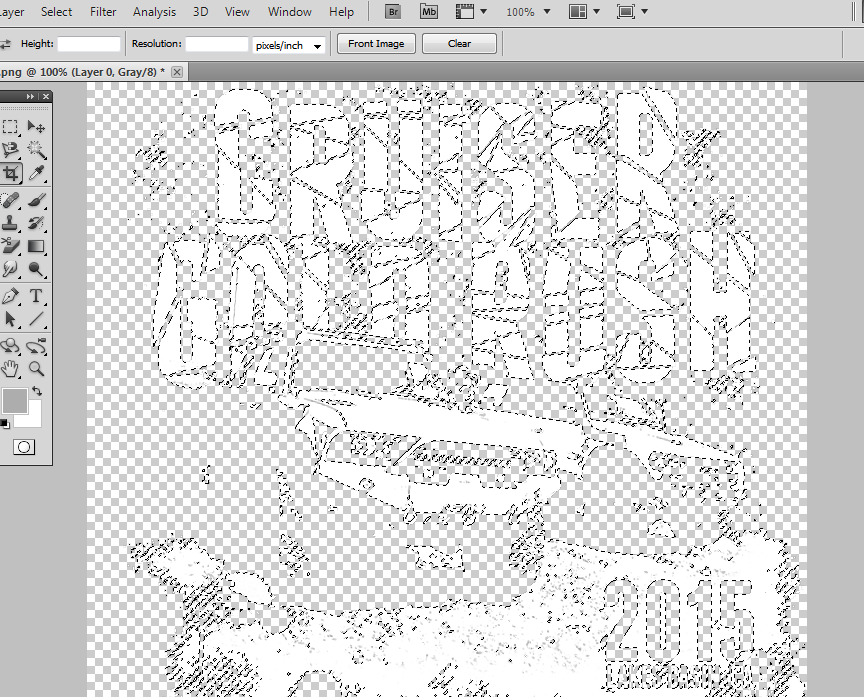Screen dimensions: 864x697
Task: Open Mini Bridge with the Mb icon
Action: click(428, 12)
